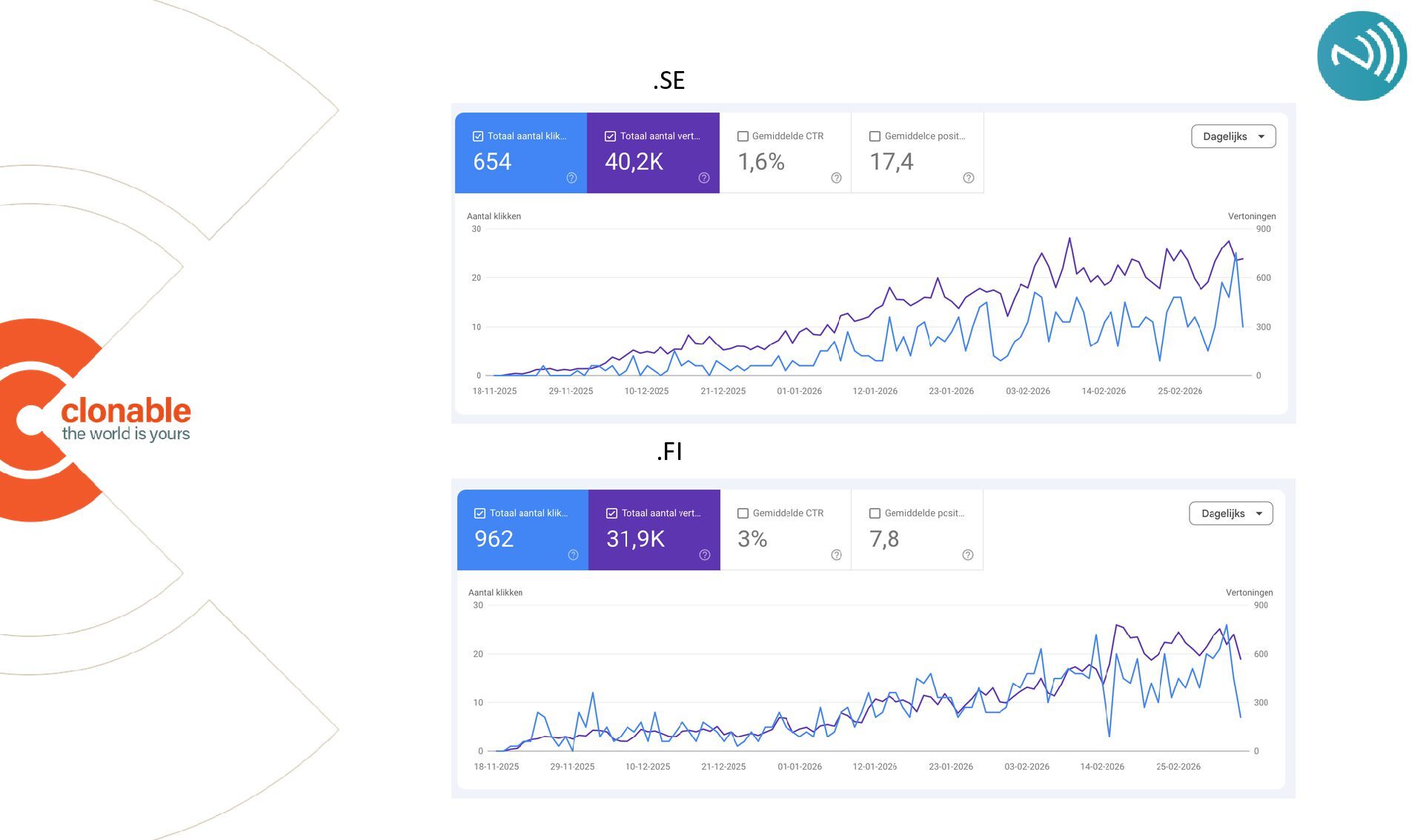Enable Gemiddelde positie checkbox in .FI panel
1423x840 pixels.
(x=875, y=513)
